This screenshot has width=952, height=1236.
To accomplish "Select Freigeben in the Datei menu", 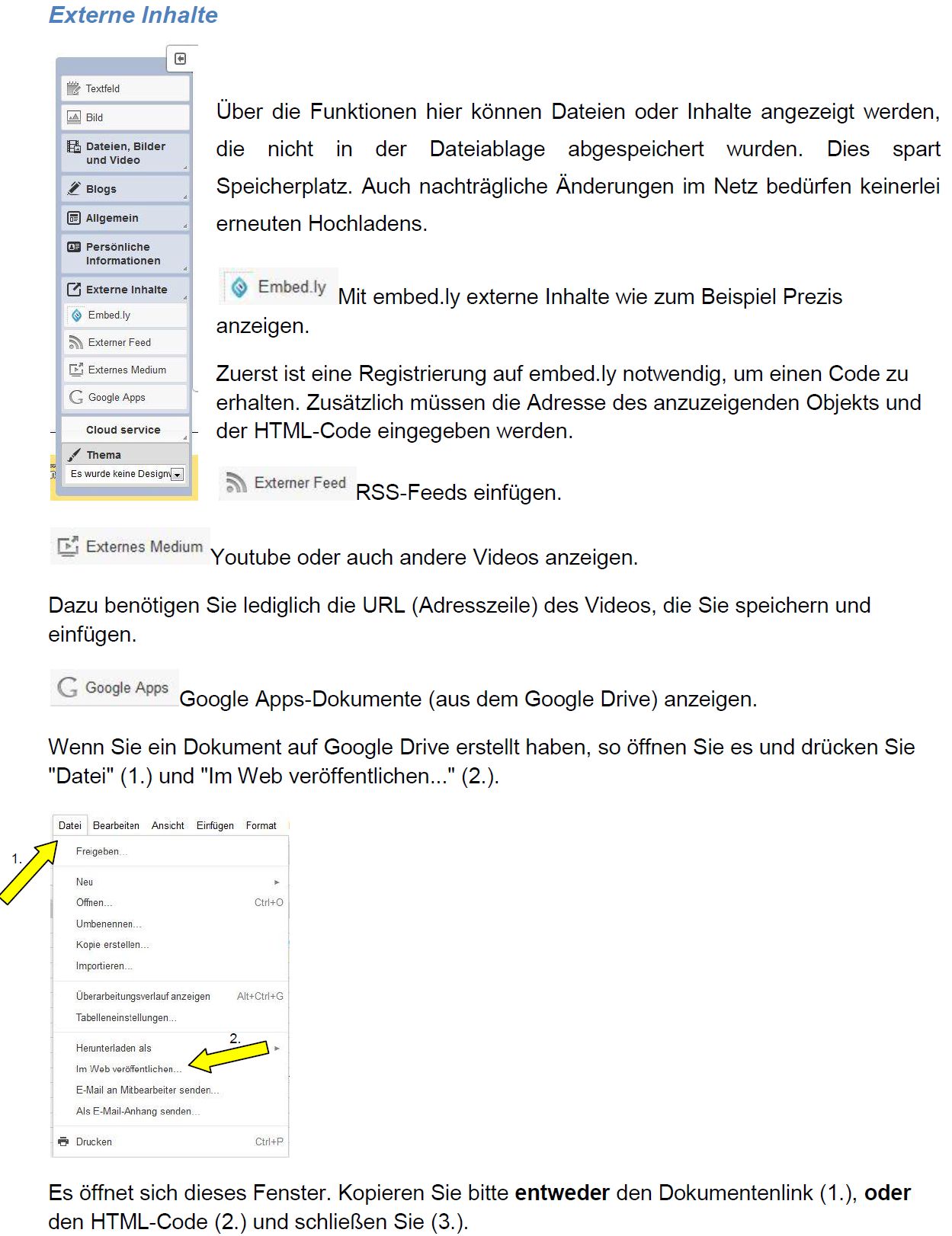I will coord(101,851).
